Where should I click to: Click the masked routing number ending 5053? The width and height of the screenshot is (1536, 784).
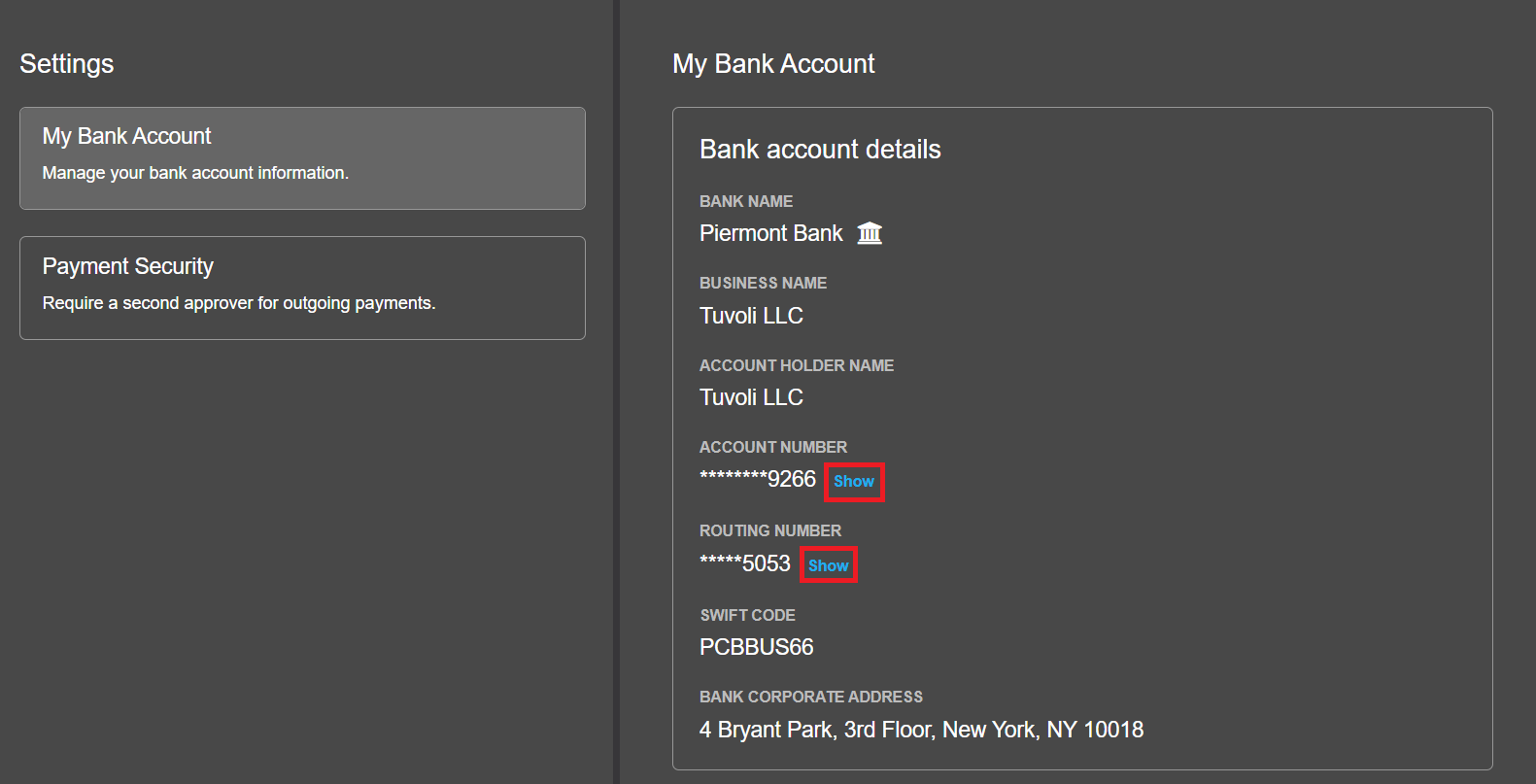coord(745,563)
